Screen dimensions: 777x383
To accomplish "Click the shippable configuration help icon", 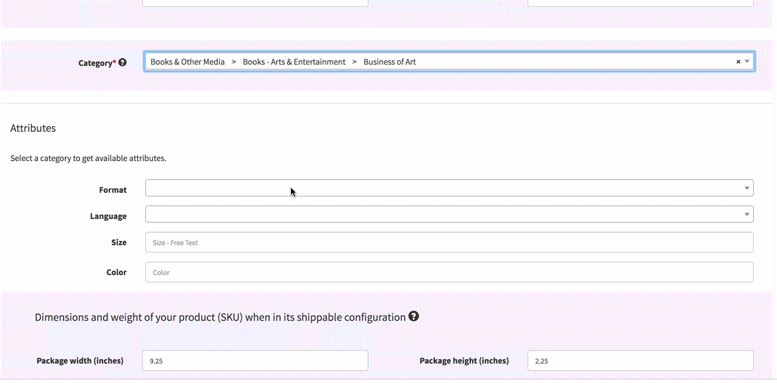I will coord(414,316).
